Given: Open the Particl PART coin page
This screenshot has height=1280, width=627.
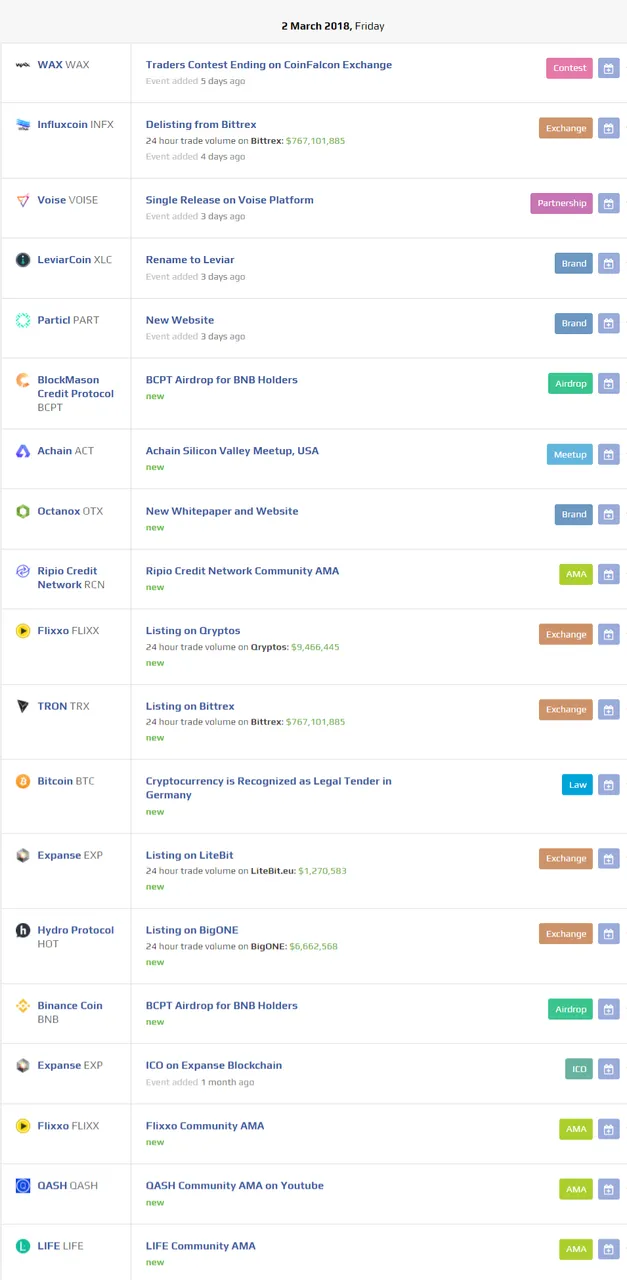Looking at the screenshot, I should 68,320.
